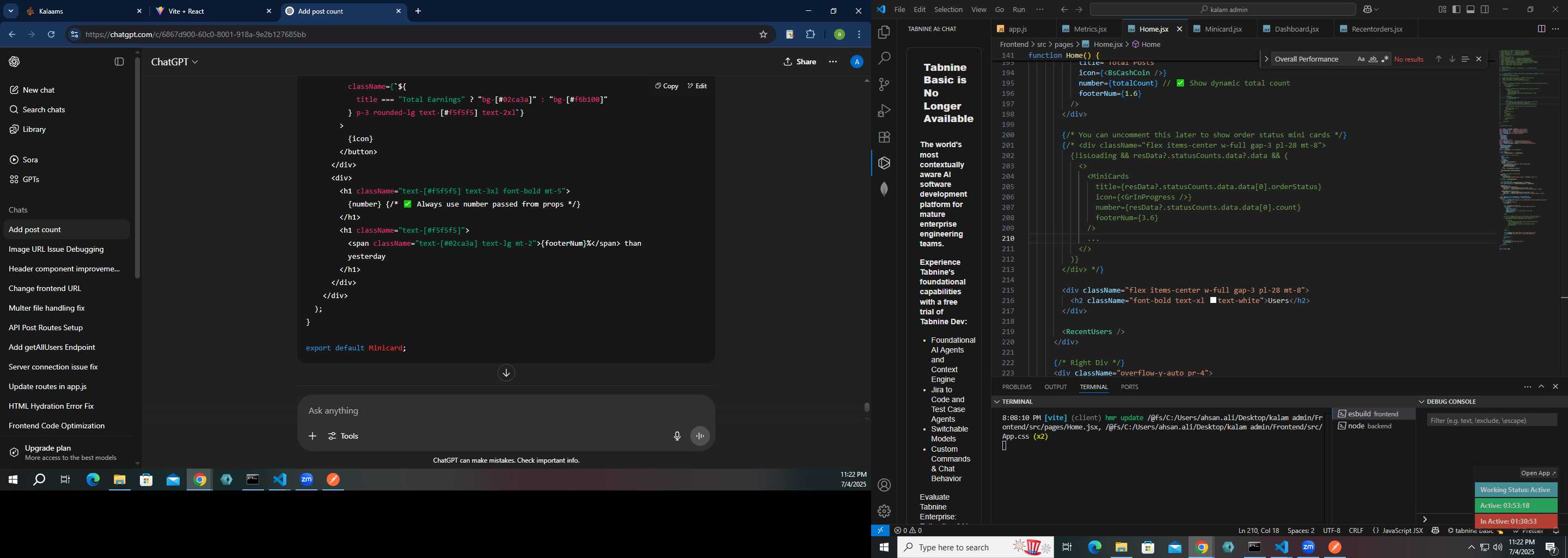Click the ChatGPT logo icon in sidebar
Viewport: 1568px width, 558px height.
(x=15, y=62)
